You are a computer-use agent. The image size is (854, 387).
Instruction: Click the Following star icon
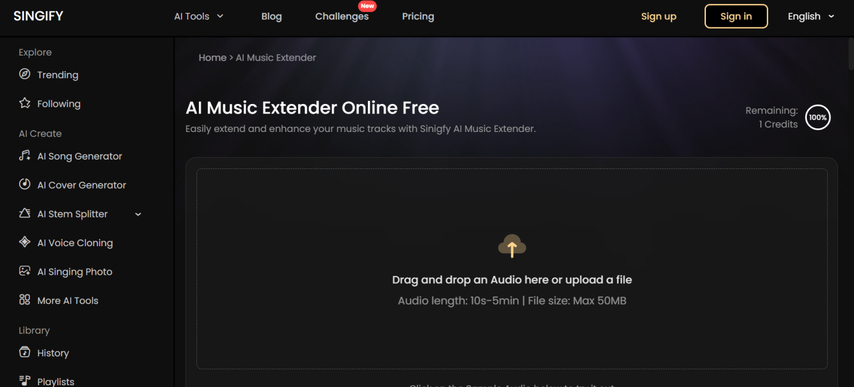(25, 103)
